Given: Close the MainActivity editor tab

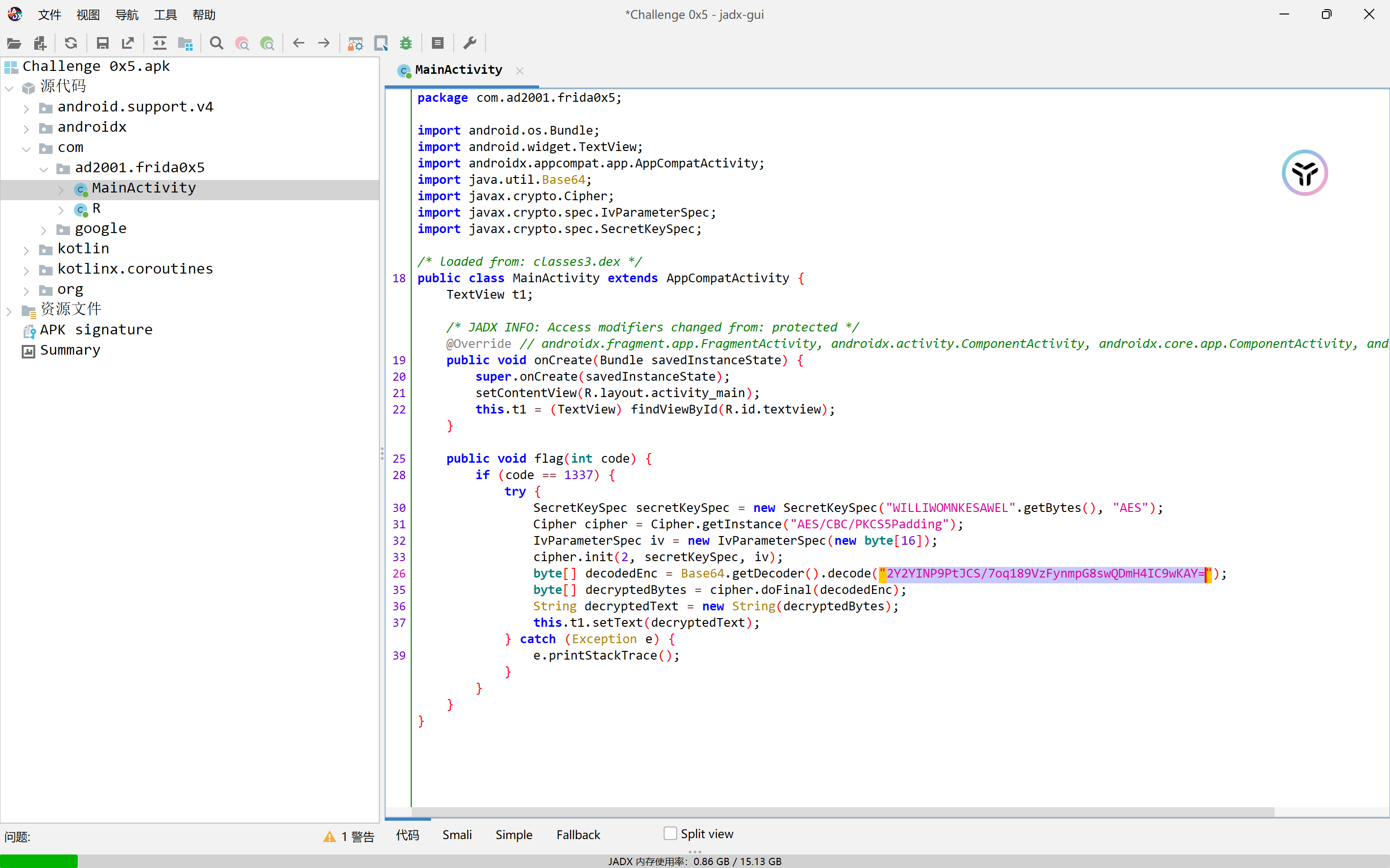Looking at the screenshot, I should (x=520, y=70).
